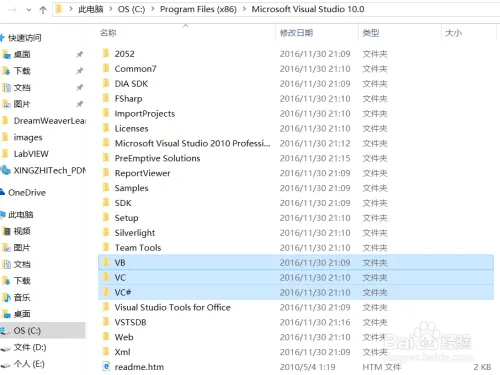Click the ReportViewer folder icon
Image resolution: width=500 pixels, height=375 pixels.
(x=106, y=173)
